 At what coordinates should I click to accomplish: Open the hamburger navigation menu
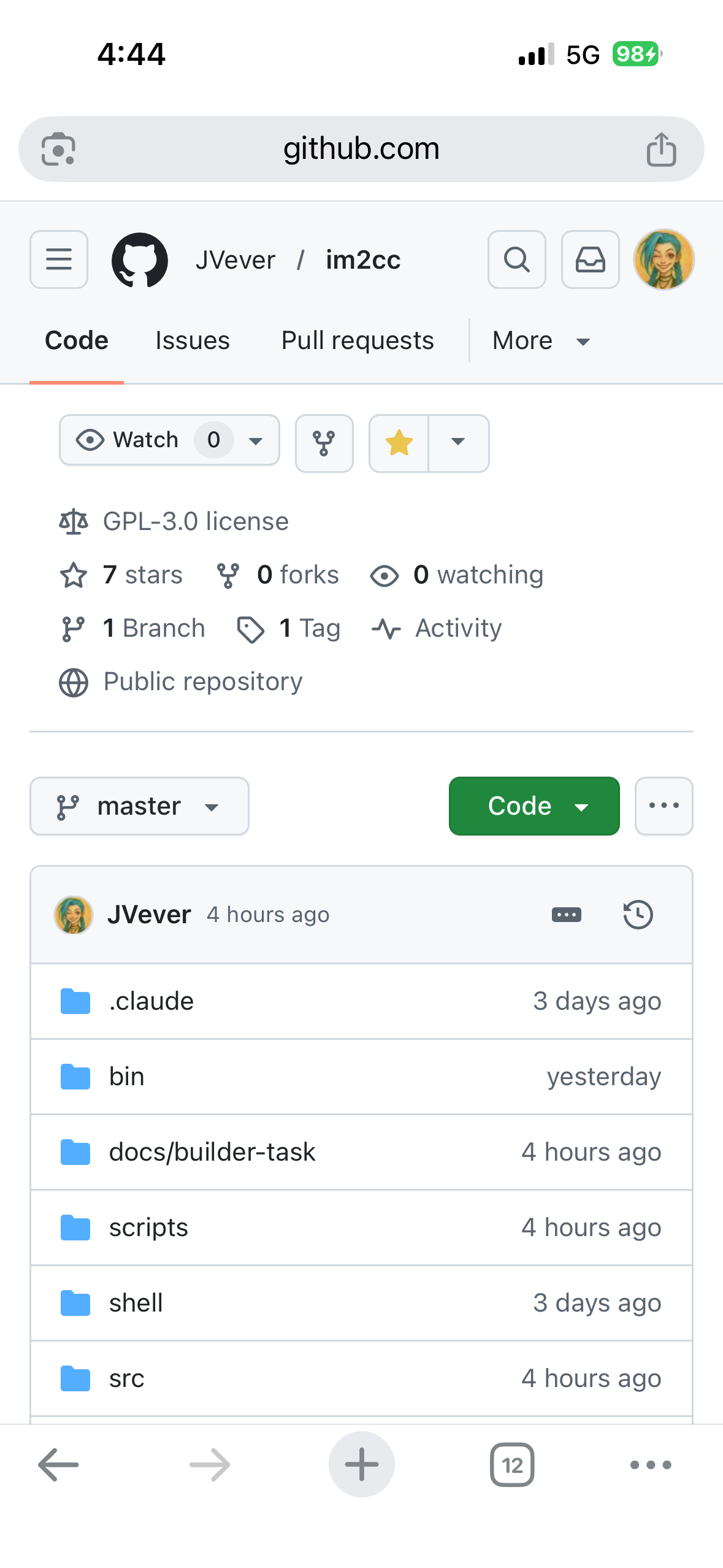coord(59,259)
